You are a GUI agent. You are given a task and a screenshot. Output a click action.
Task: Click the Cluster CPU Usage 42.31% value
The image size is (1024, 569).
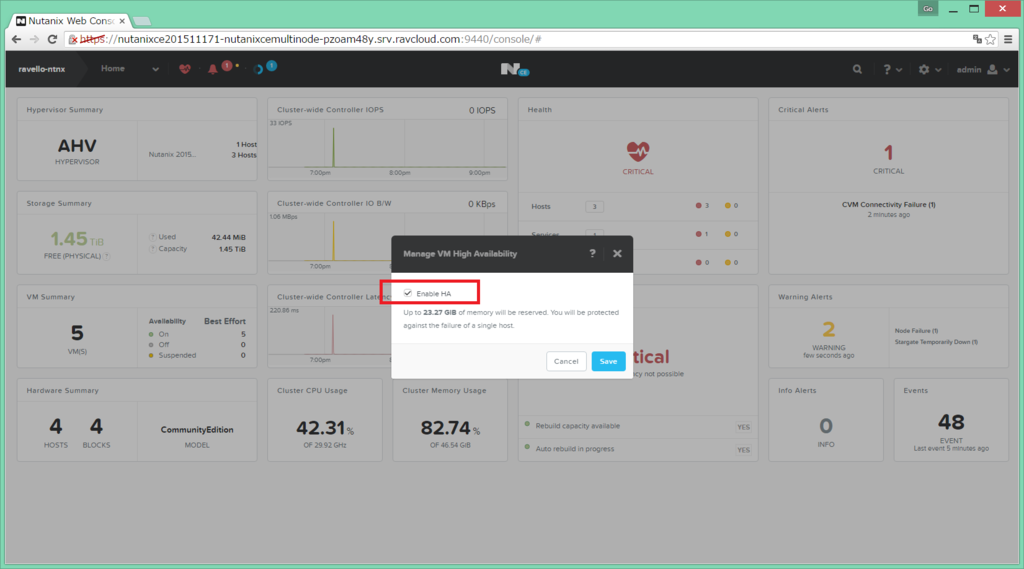point(325,428)
